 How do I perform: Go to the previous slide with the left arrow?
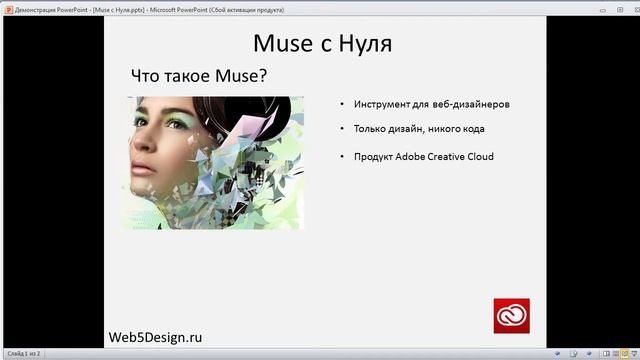[x=557, y=354]
